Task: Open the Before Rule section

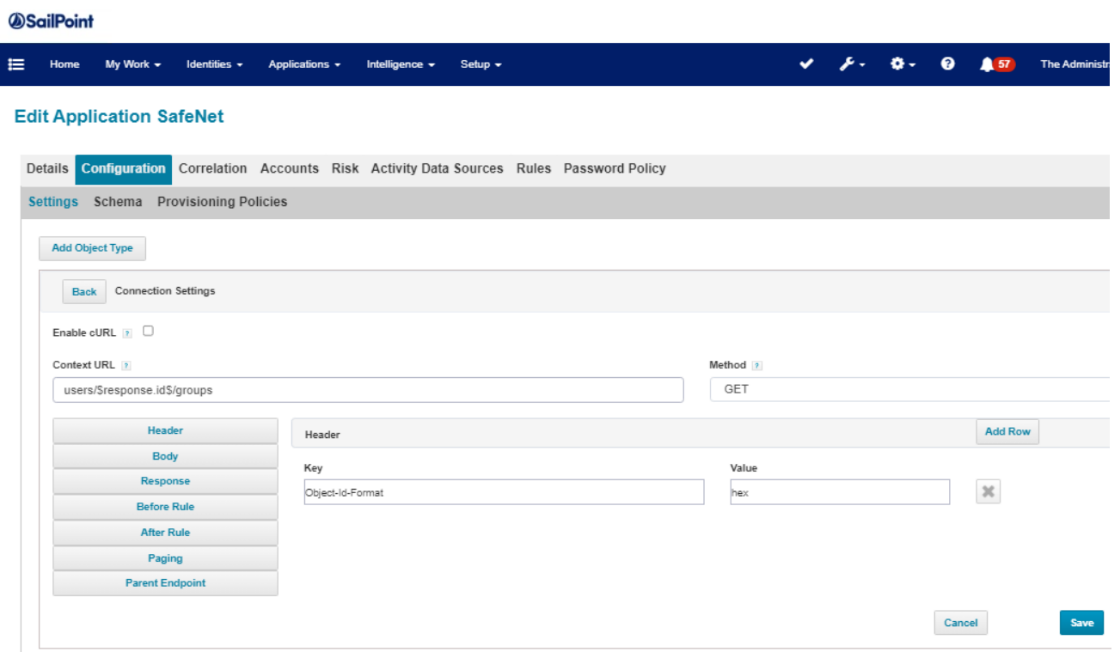Action: tap(166, 506)
